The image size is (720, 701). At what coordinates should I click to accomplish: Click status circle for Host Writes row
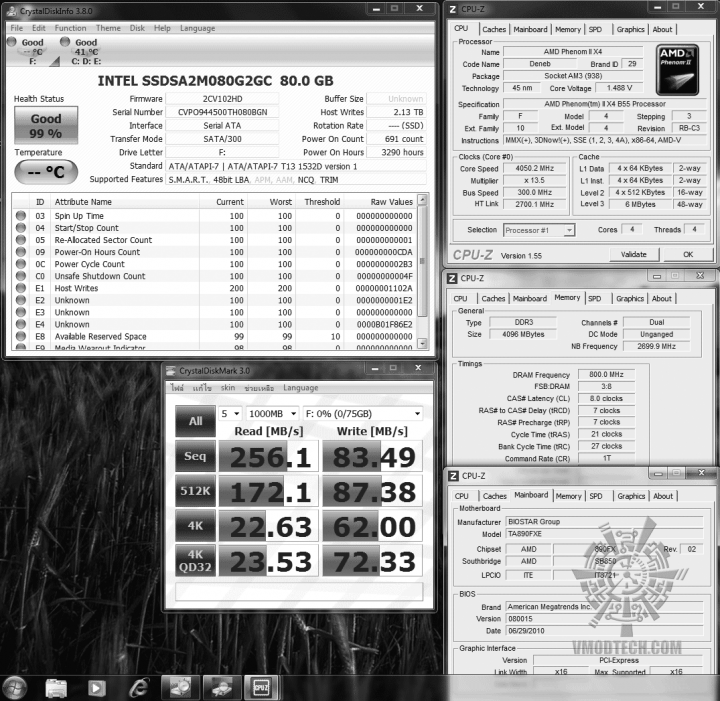click(21, 287)
